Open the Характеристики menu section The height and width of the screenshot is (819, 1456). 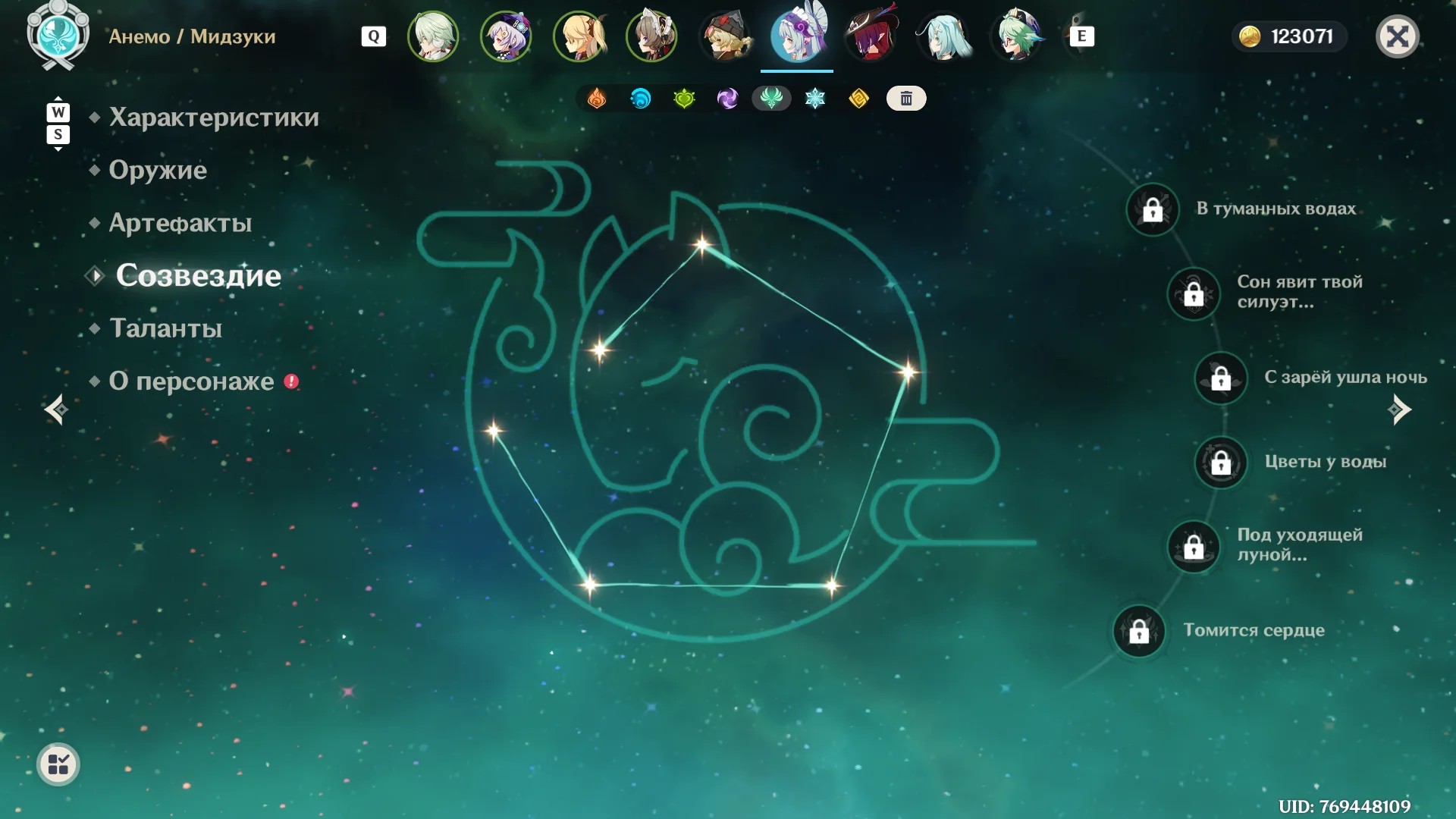point(214,118)
